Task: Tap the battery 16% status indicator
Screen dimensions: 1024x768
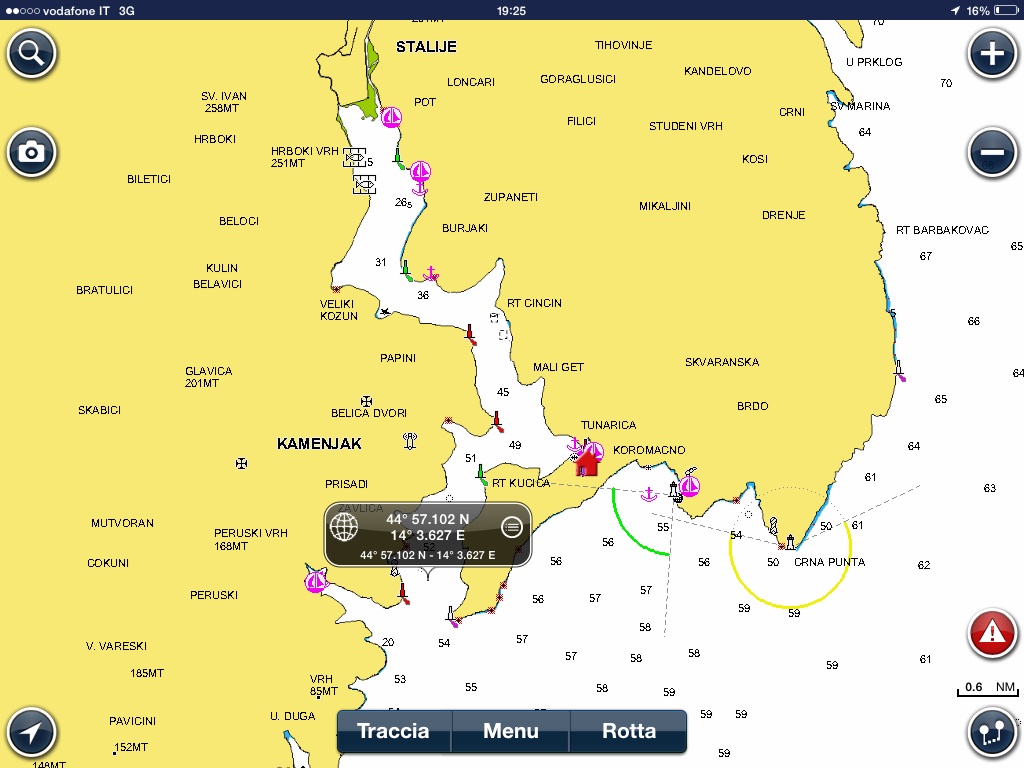Action: point(991,10)
